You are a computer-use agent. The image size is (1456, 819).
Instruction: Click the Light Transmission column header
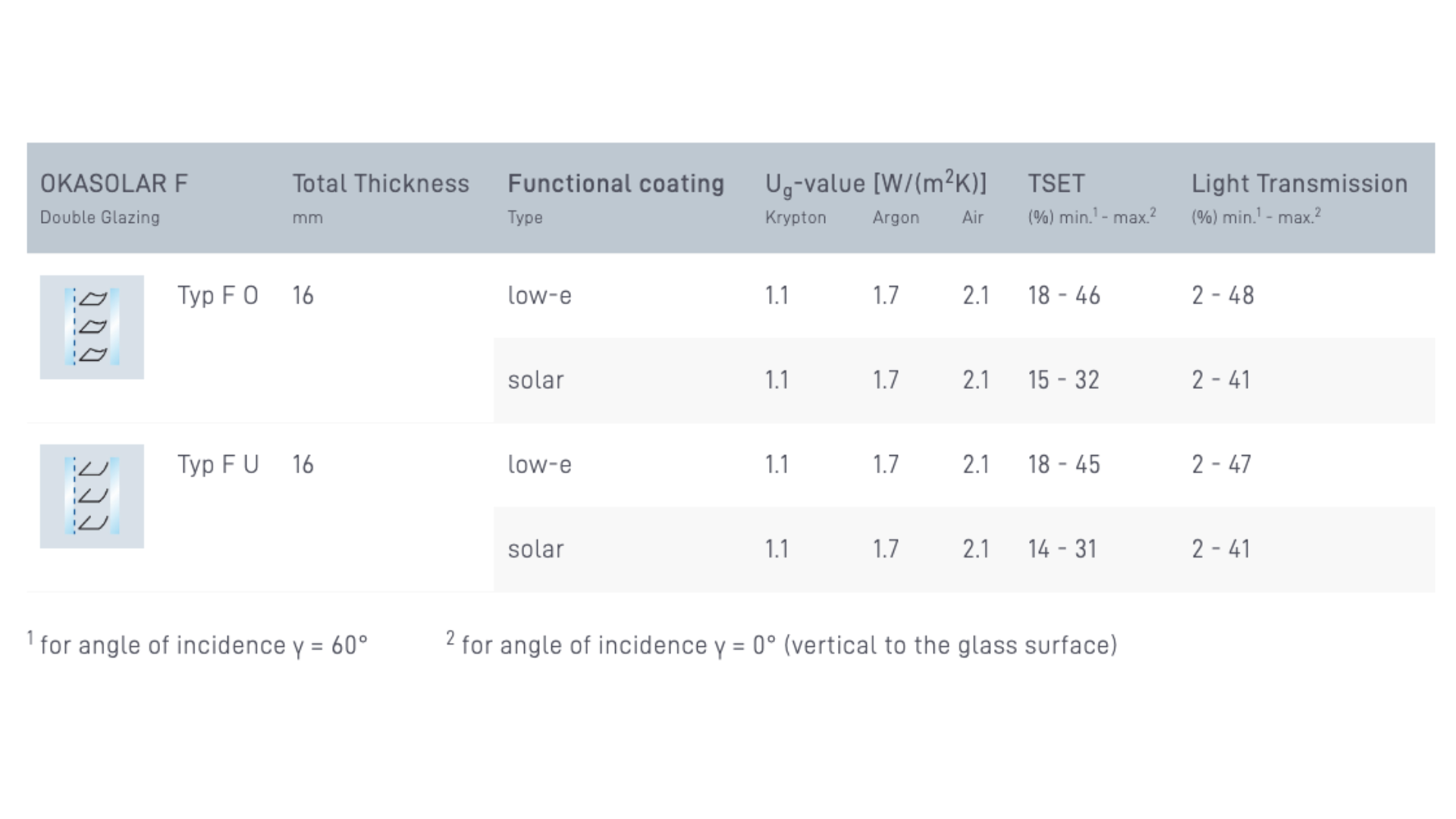pyautogui.click(x=1299, y=184)
